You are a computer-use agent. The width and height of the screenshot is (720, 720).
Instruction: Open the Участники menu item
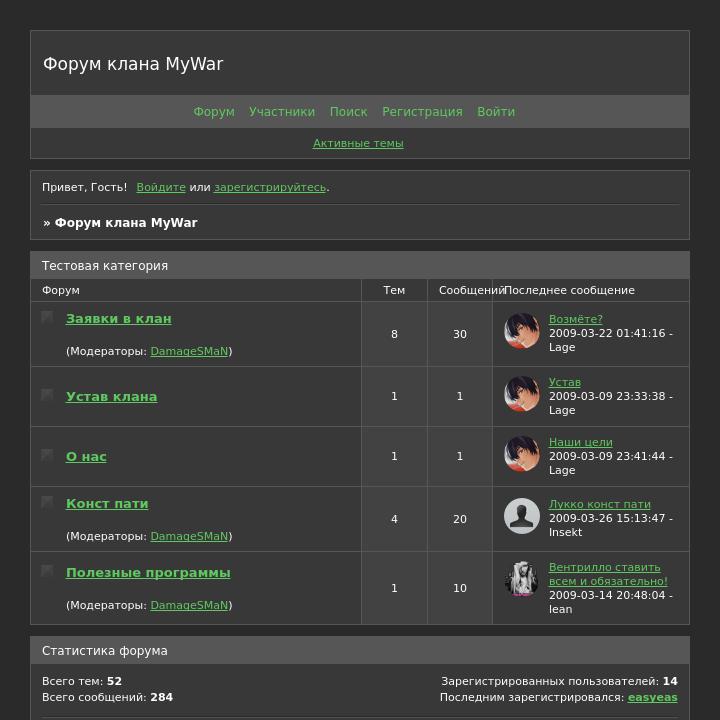282,112
